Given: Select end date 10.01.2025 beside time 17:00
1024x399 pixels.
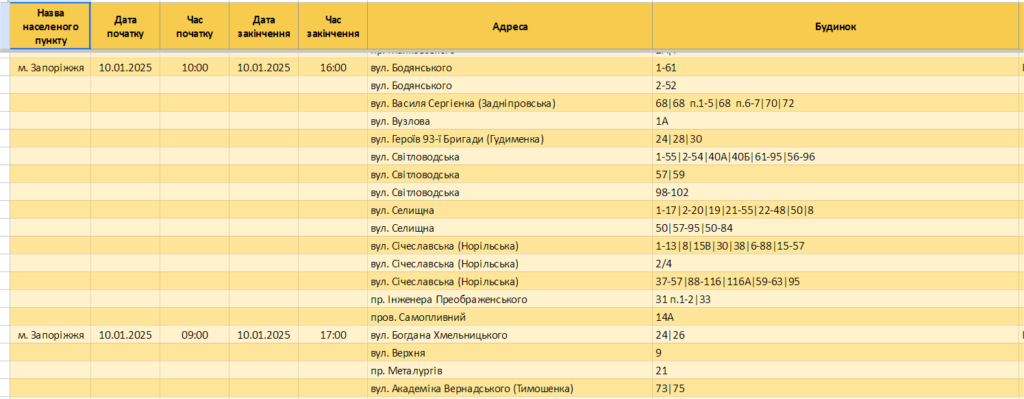Looking at the screenshot, I should (264, 335).
